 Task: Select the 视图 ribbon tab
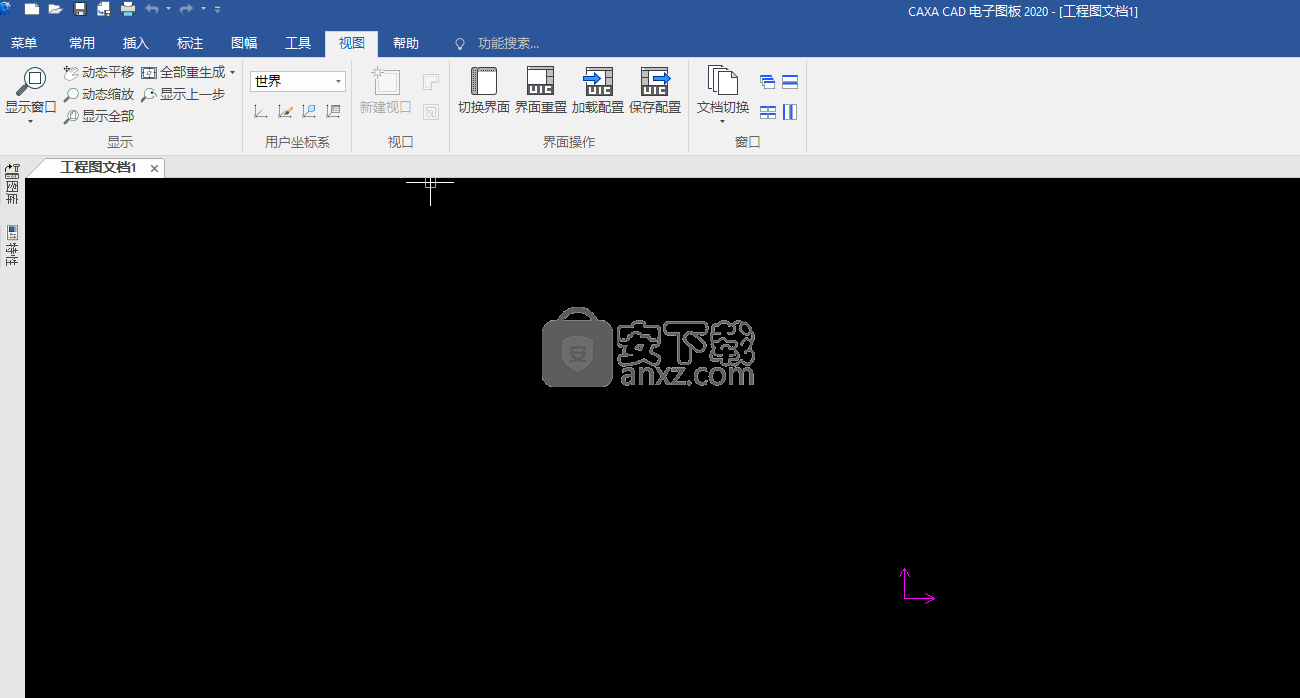coord(352,43)
